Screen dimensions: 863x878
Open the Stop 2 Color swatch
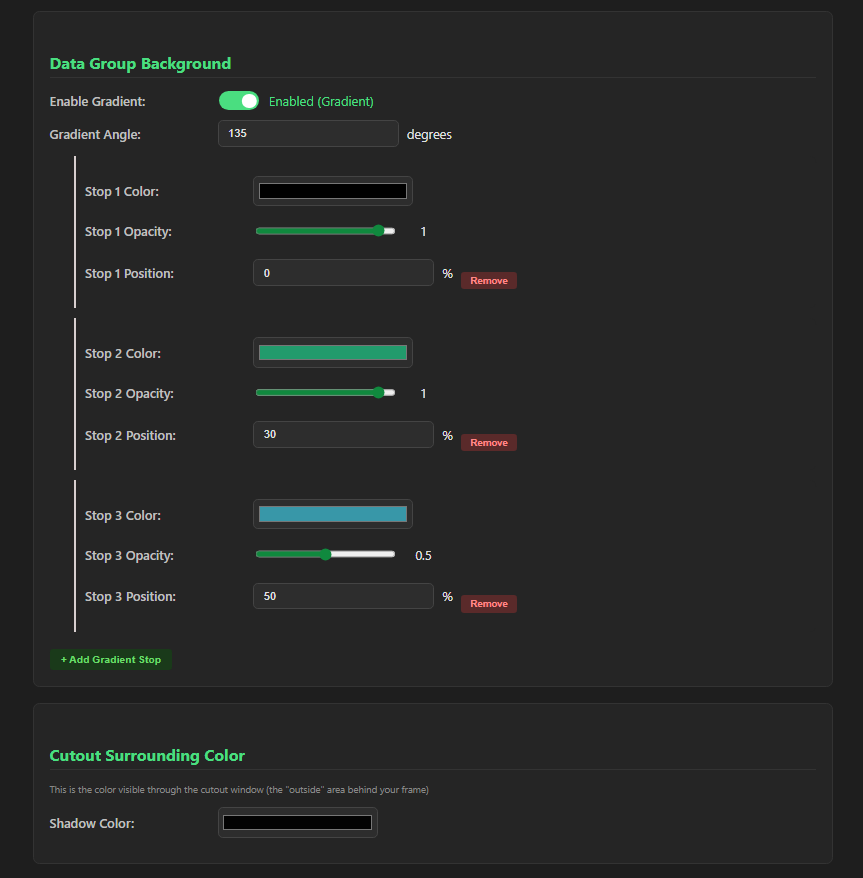click(x=333, y=352)
